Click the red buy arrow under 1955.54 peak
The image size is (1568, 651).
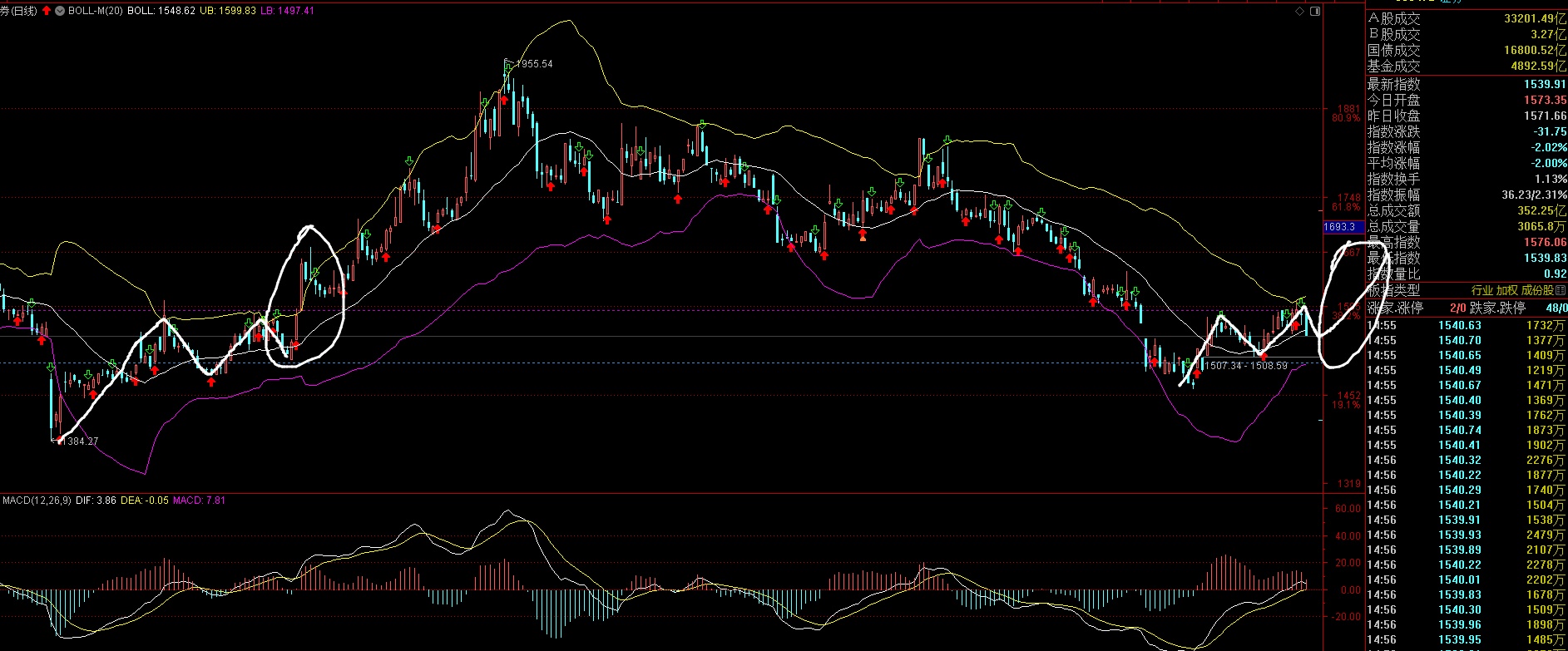(504, 100)
